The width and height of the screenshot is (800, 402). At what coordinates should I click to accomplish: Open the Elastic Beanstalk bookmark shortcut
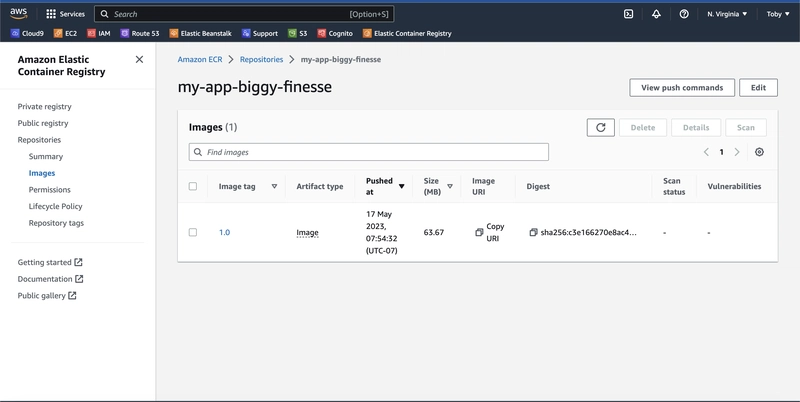tap(201, 33)
